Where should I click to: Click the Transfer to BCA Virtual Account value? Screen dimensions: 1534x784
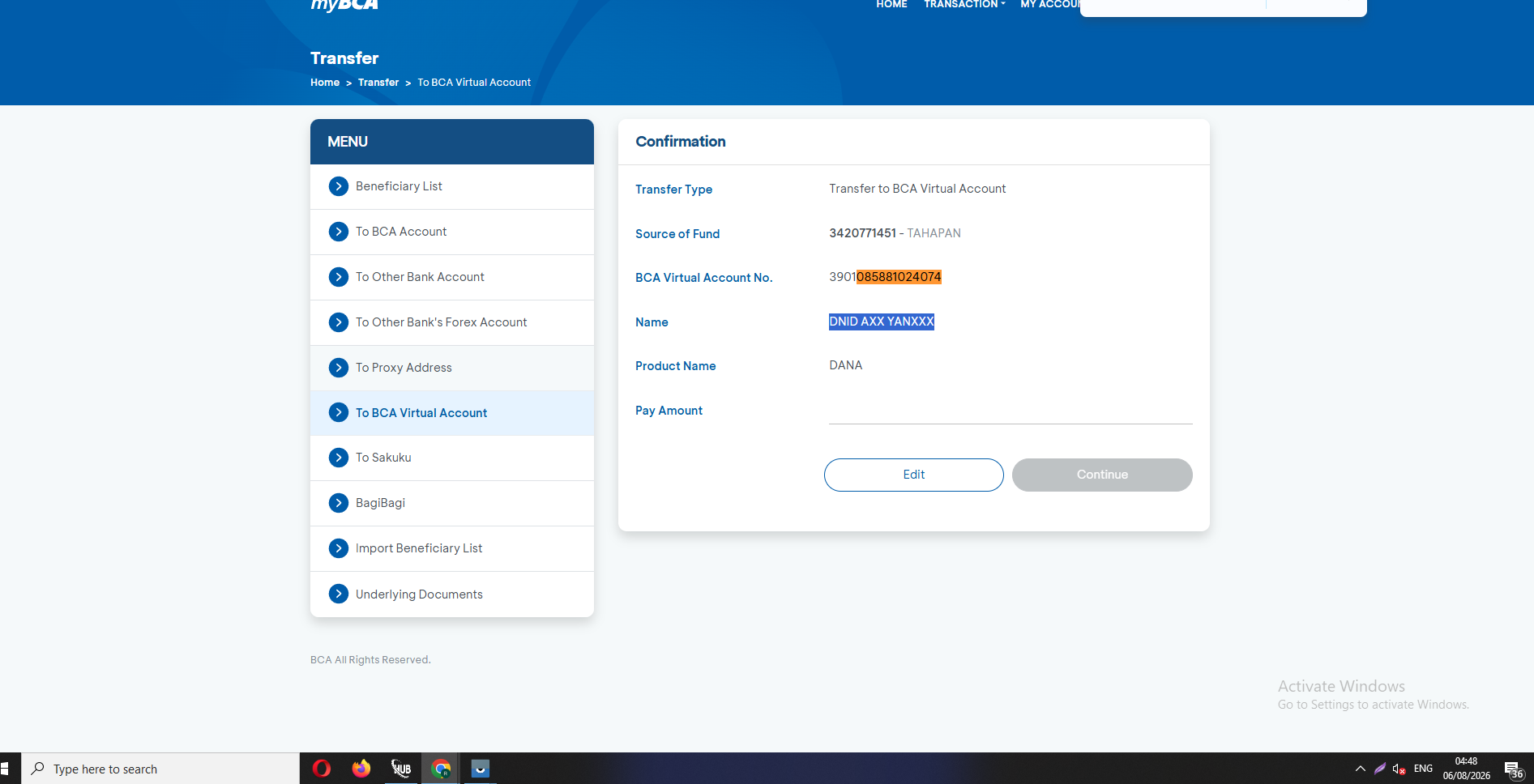[x=917, y=189]
